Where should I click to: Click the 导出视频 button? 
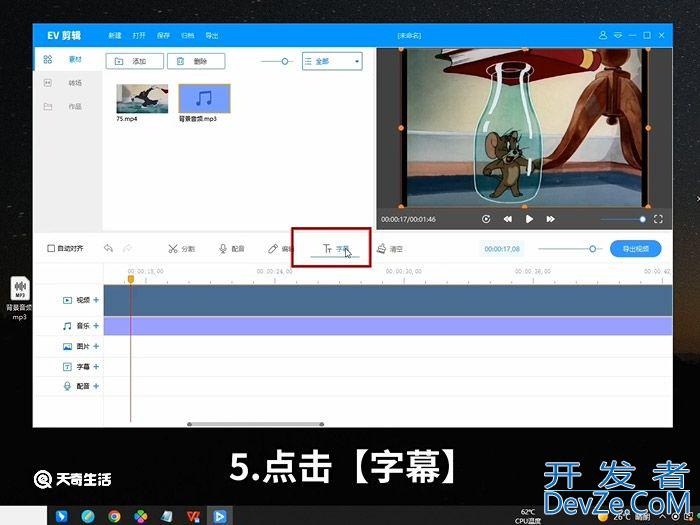636,249
